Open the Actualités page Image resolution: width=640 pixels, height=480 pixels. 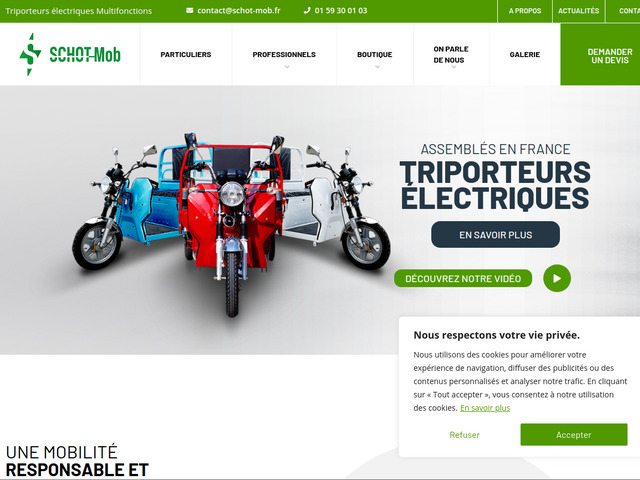point(578,11)
